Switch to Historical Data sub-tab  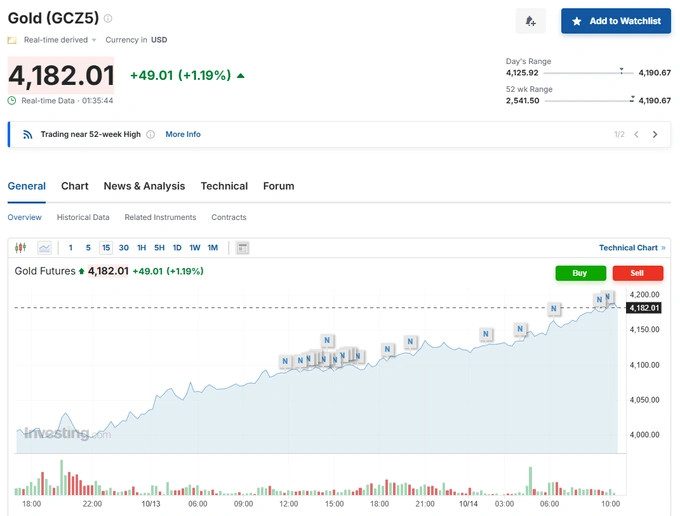click(83, 217)
